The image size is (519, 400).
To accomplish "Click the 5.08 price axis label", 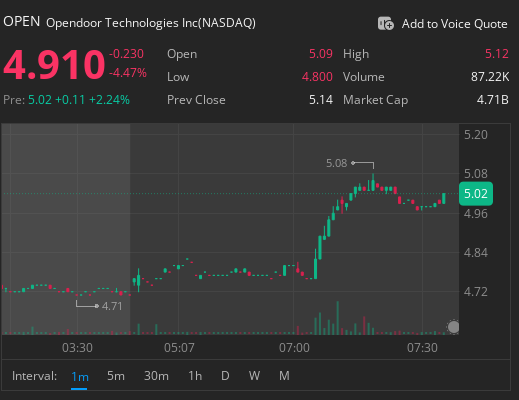I will click(476, 174).
